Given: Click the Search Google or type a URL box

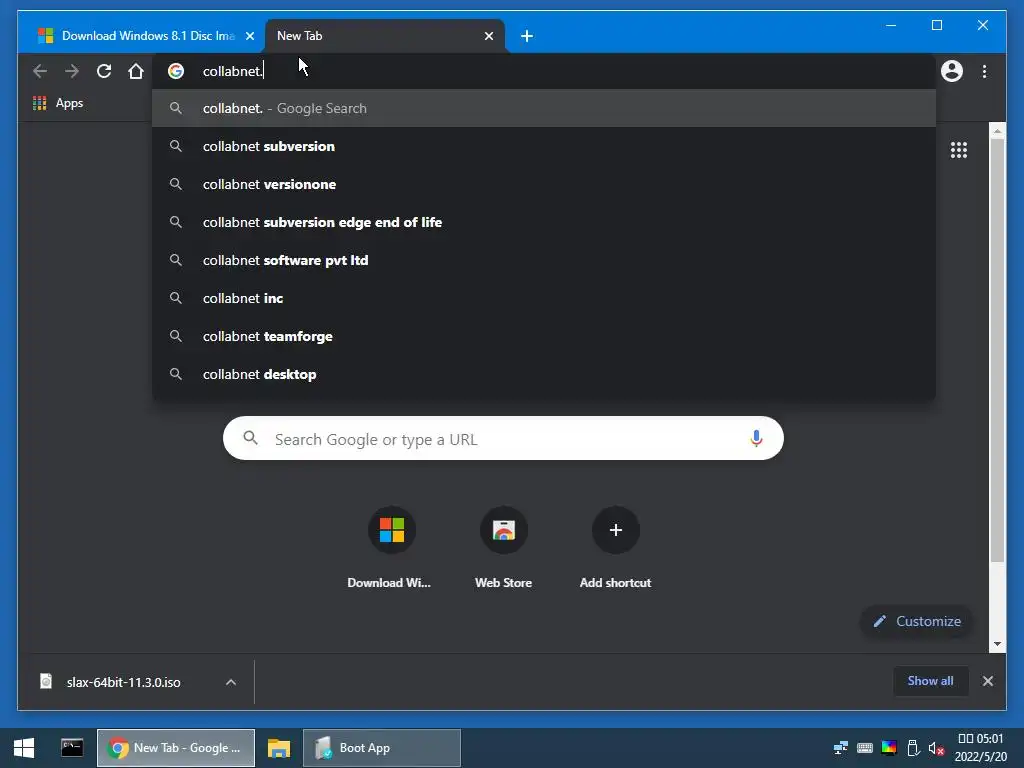Looking at the screenshot, I should 503,438.
